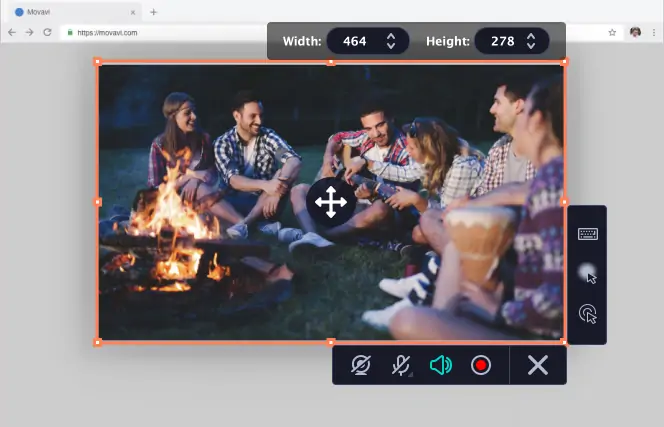Close the Movavi browser tab
This screenshot has width=664, height=427.
[x=133, y=12]
